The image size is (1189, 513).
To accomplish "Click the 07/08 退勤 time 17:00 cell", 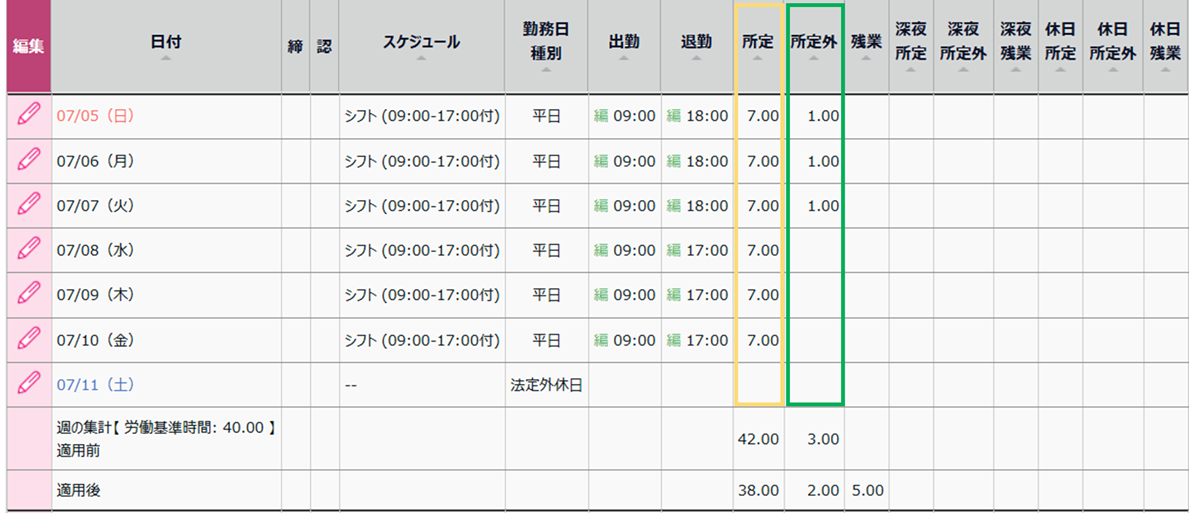I will [707, 250].
